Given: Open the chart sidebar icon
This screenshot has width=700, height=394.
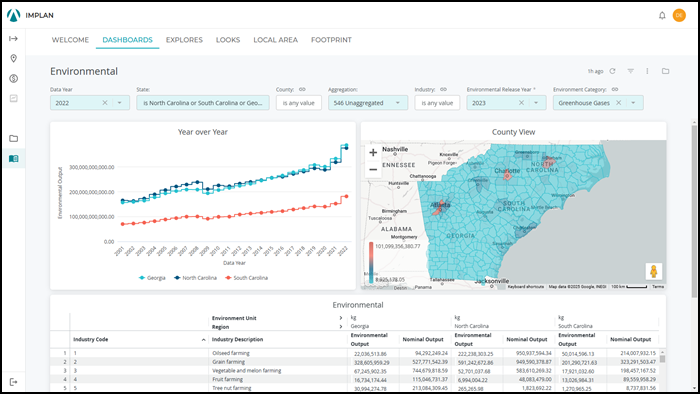Looking at the screenshot, I should tap(13, 98).
